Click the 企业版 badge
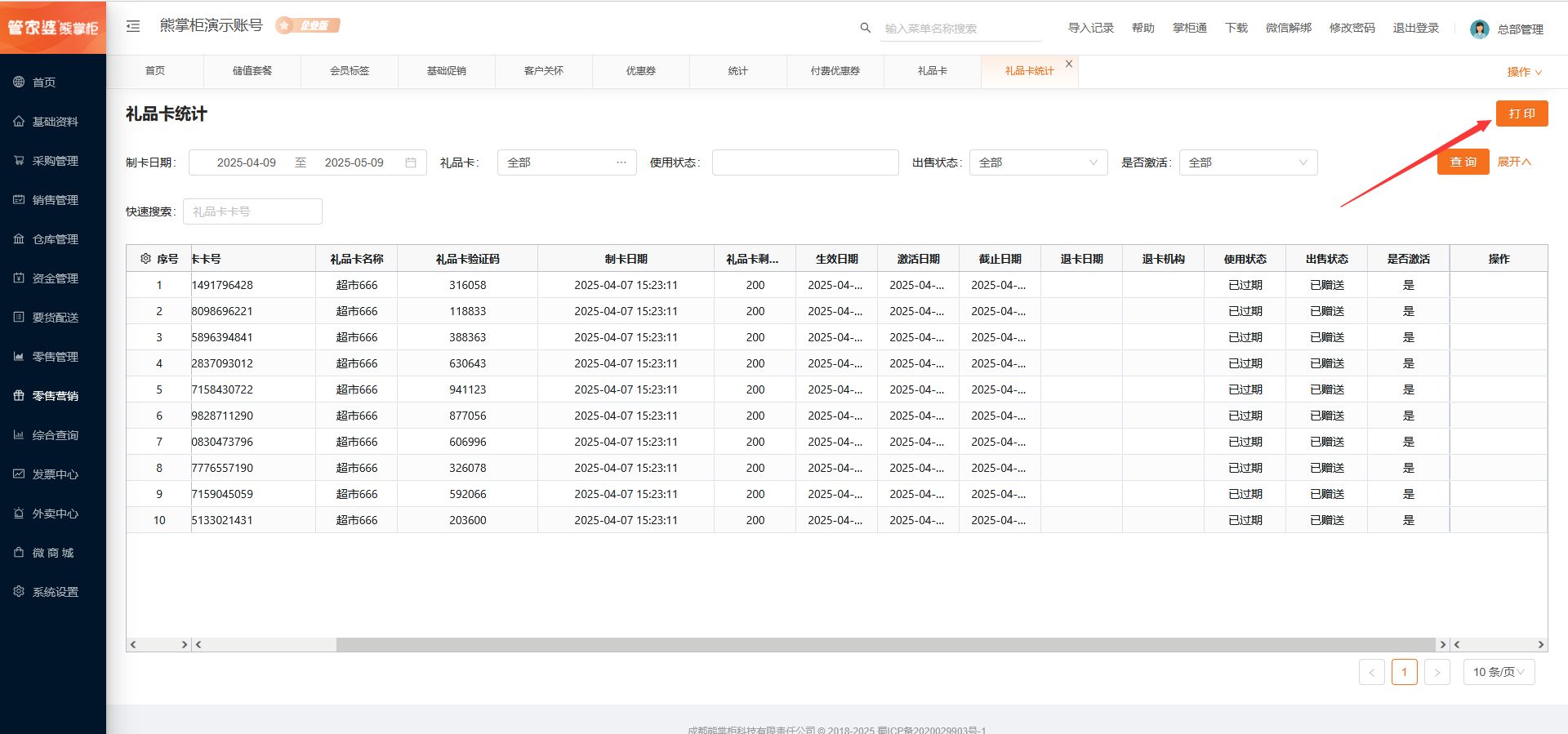The width and height of the screenshot is (1568, 734). 308,25
